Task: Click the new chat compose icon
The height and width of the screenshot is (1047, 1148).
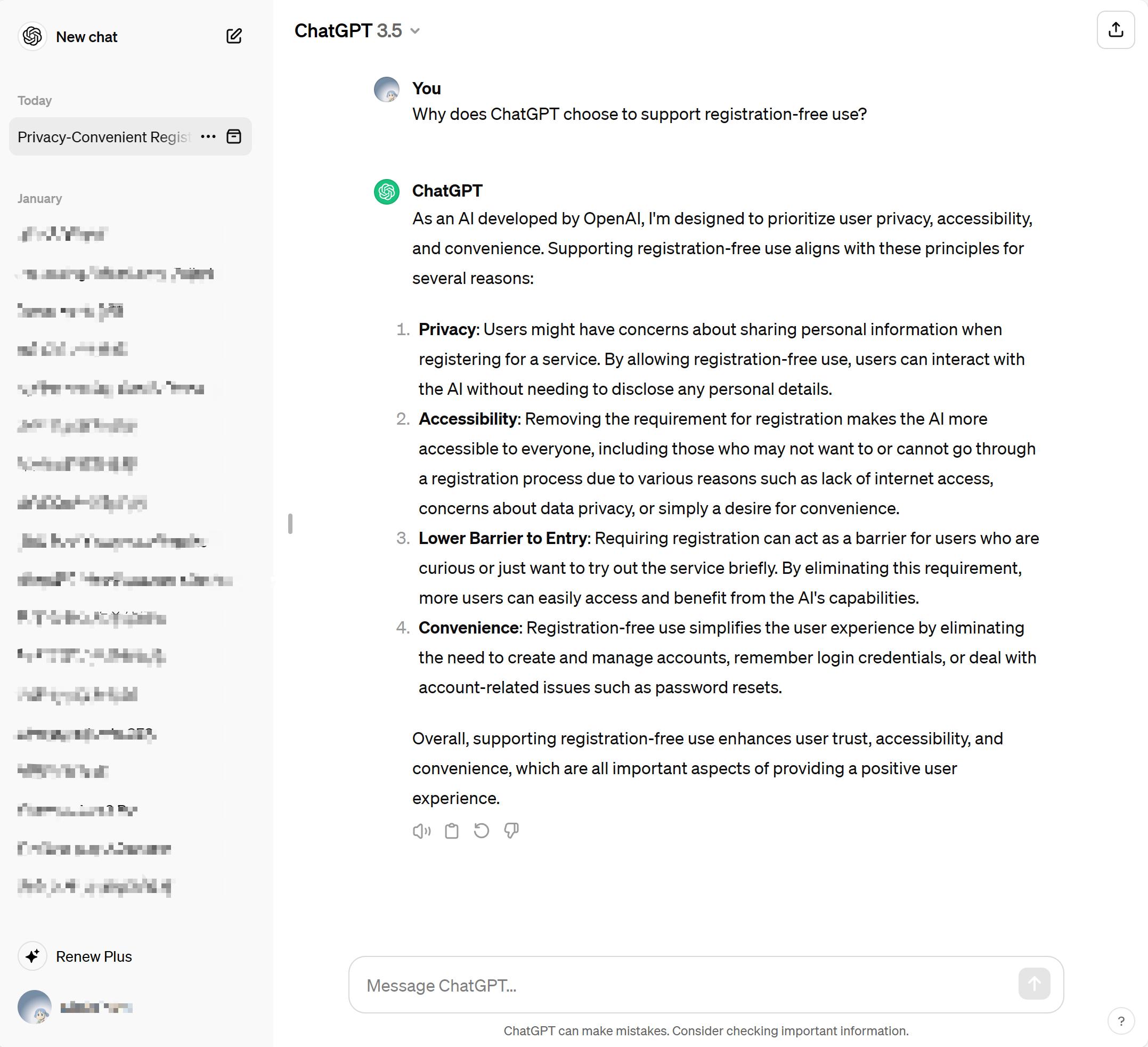Action: pyautogui.click(x=233, y=36)
